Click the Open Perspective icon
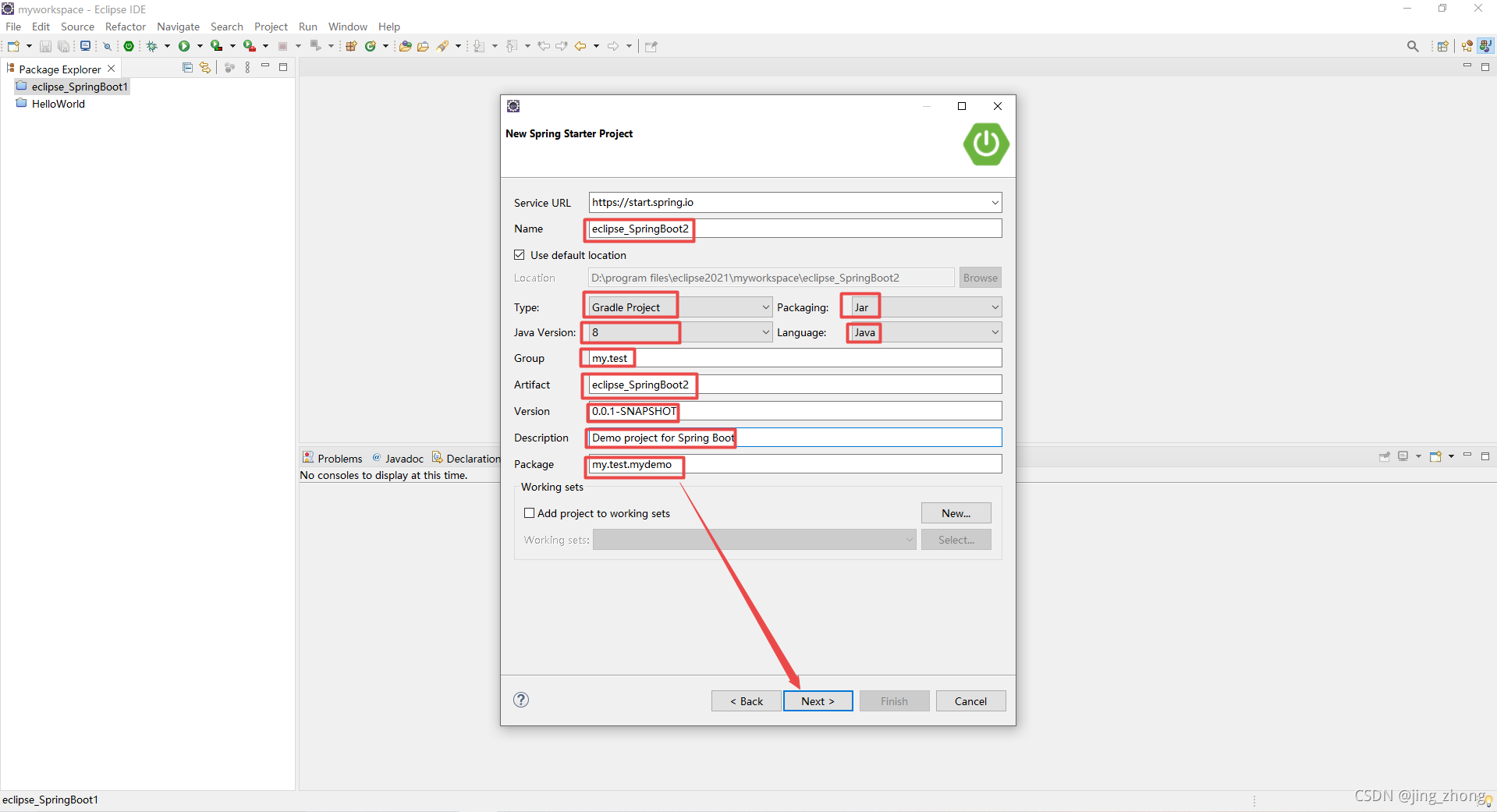Viewport: 1497px width, 812px height. tap(1443, 46)
